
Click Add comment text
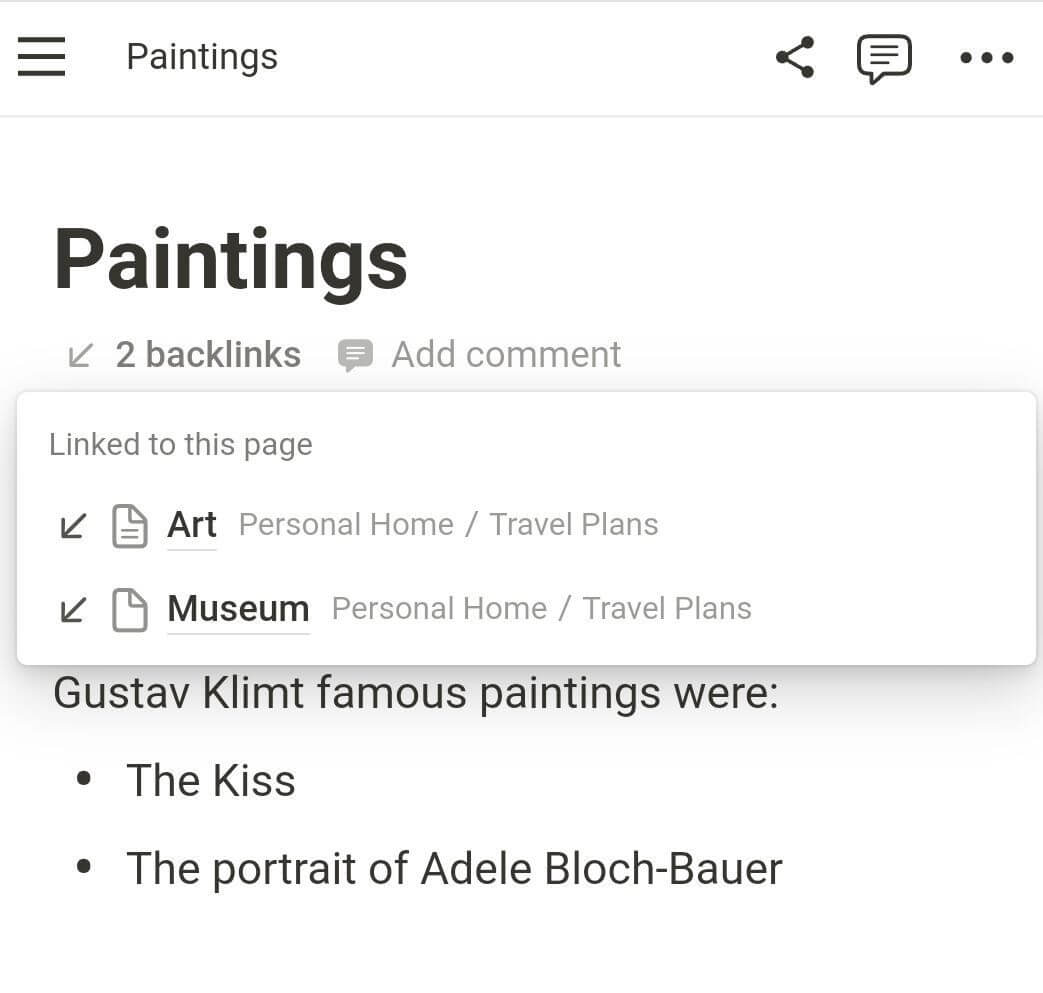pyautogui.click(x=506, y=355)
